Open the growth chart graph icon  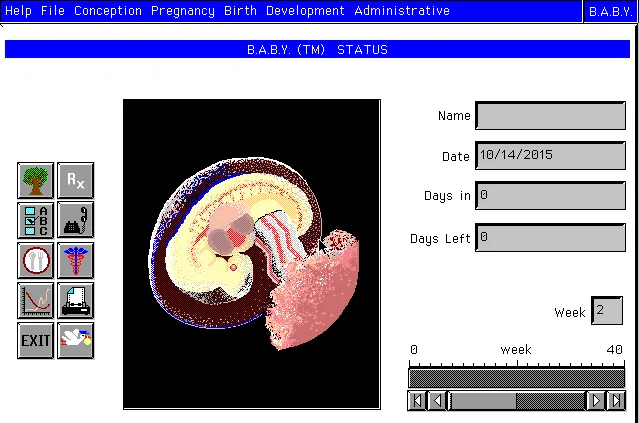[35, 300]
